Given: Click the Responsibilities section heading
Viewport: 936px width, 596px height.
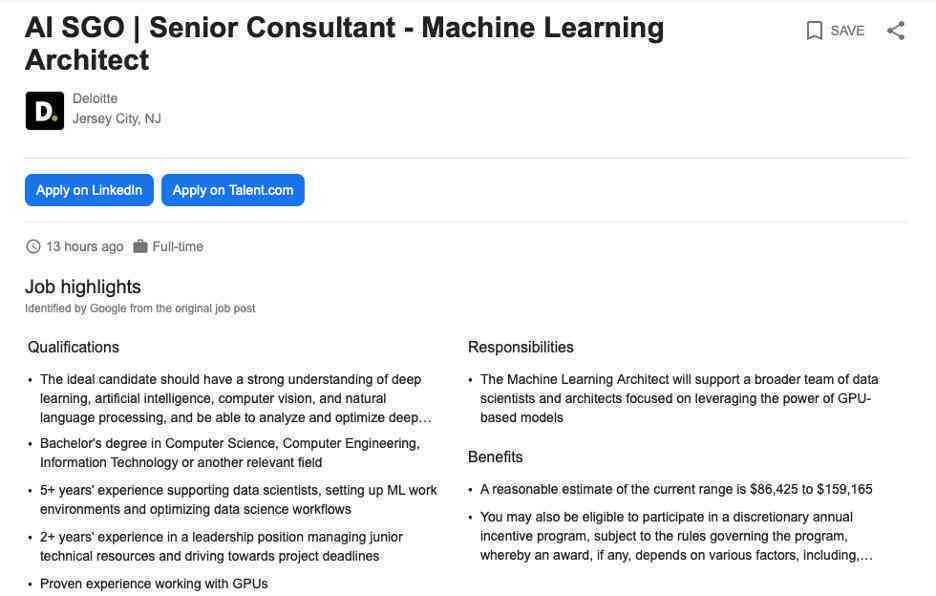Looking at the screenshot, I should 521,347.
